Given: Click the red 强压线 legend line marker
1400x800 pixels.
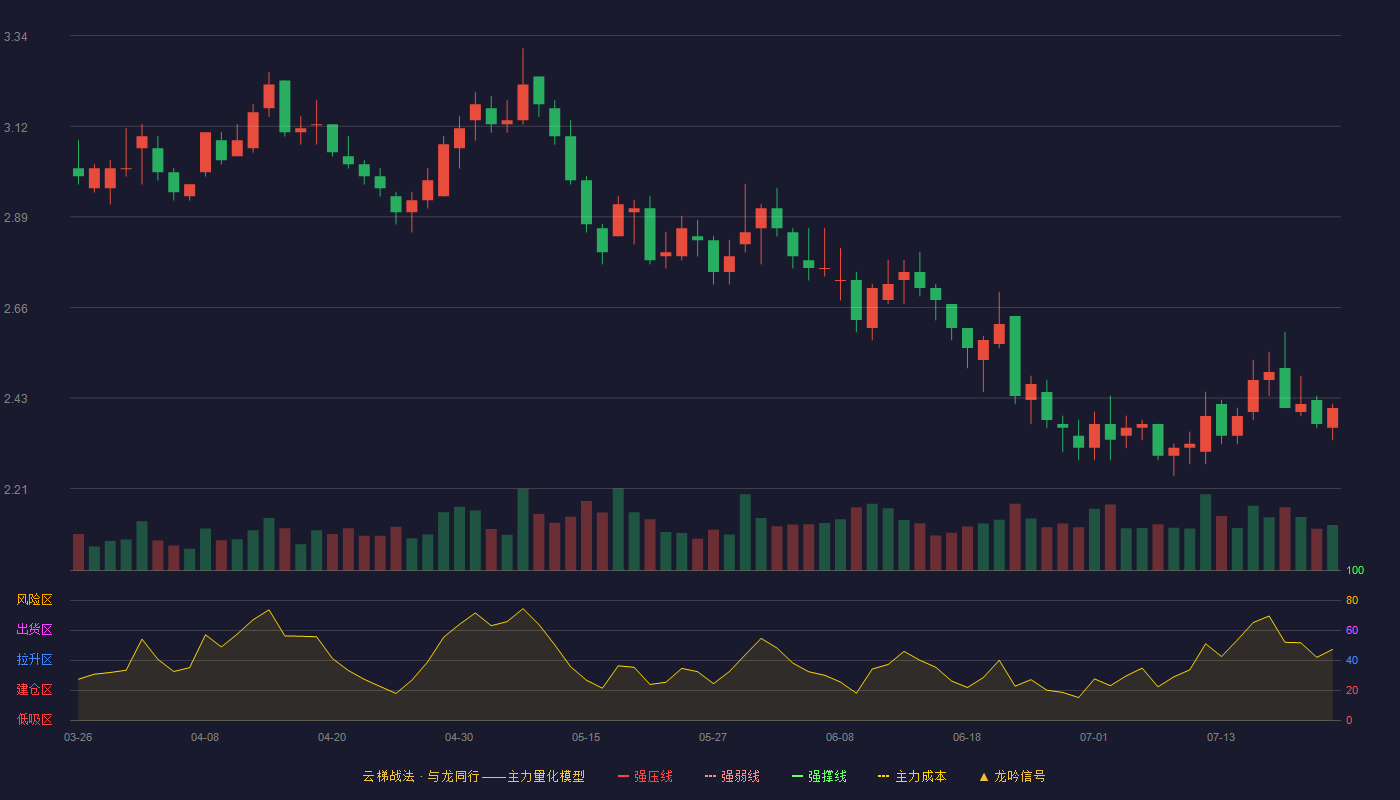Looking at the screenshot, I should (624, 776).
